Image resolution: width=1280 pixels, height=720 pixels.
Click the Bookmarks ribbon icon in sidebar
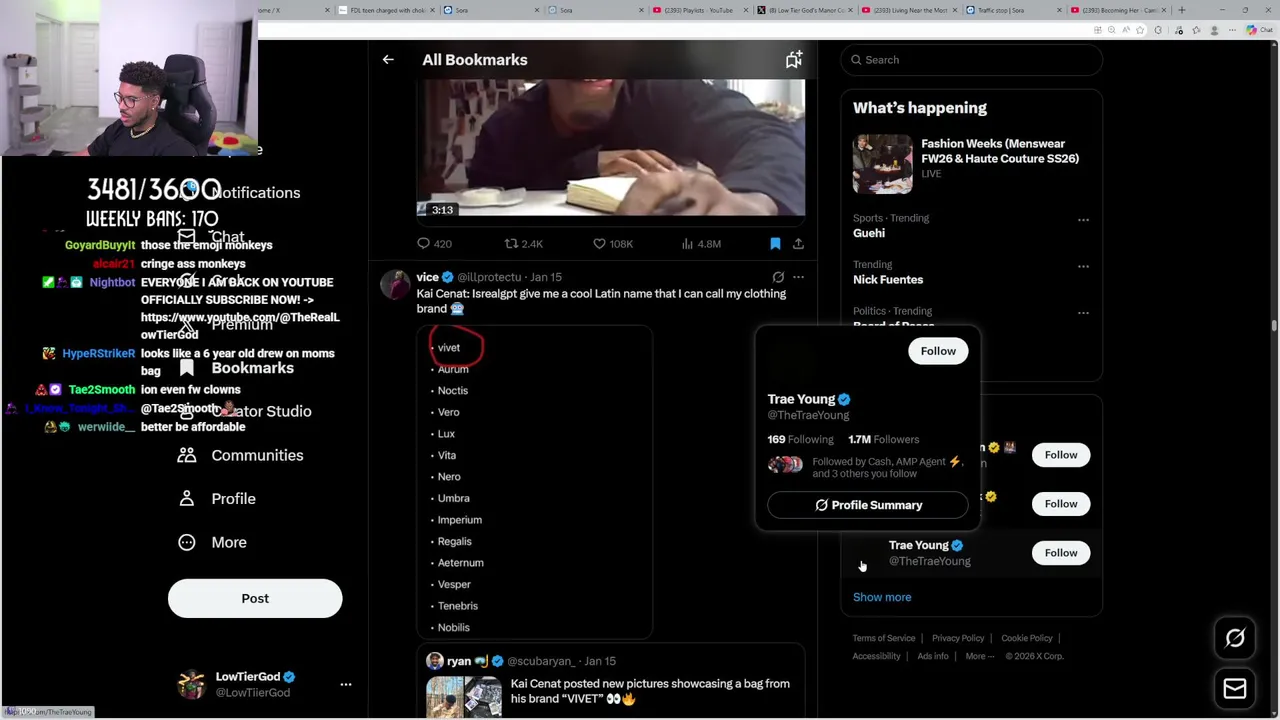click(187, 368)
